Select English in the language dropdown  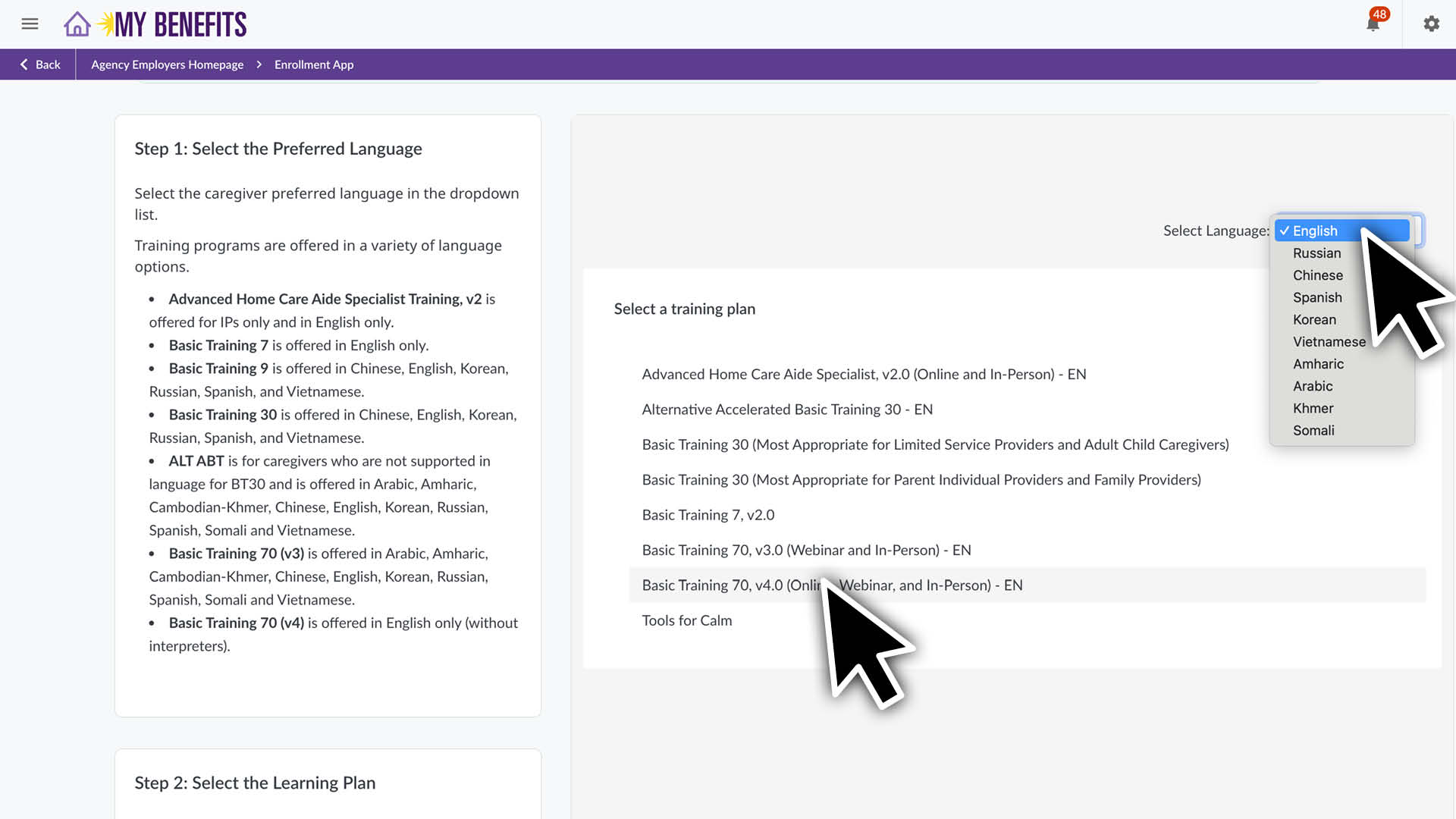[1315, 231]
